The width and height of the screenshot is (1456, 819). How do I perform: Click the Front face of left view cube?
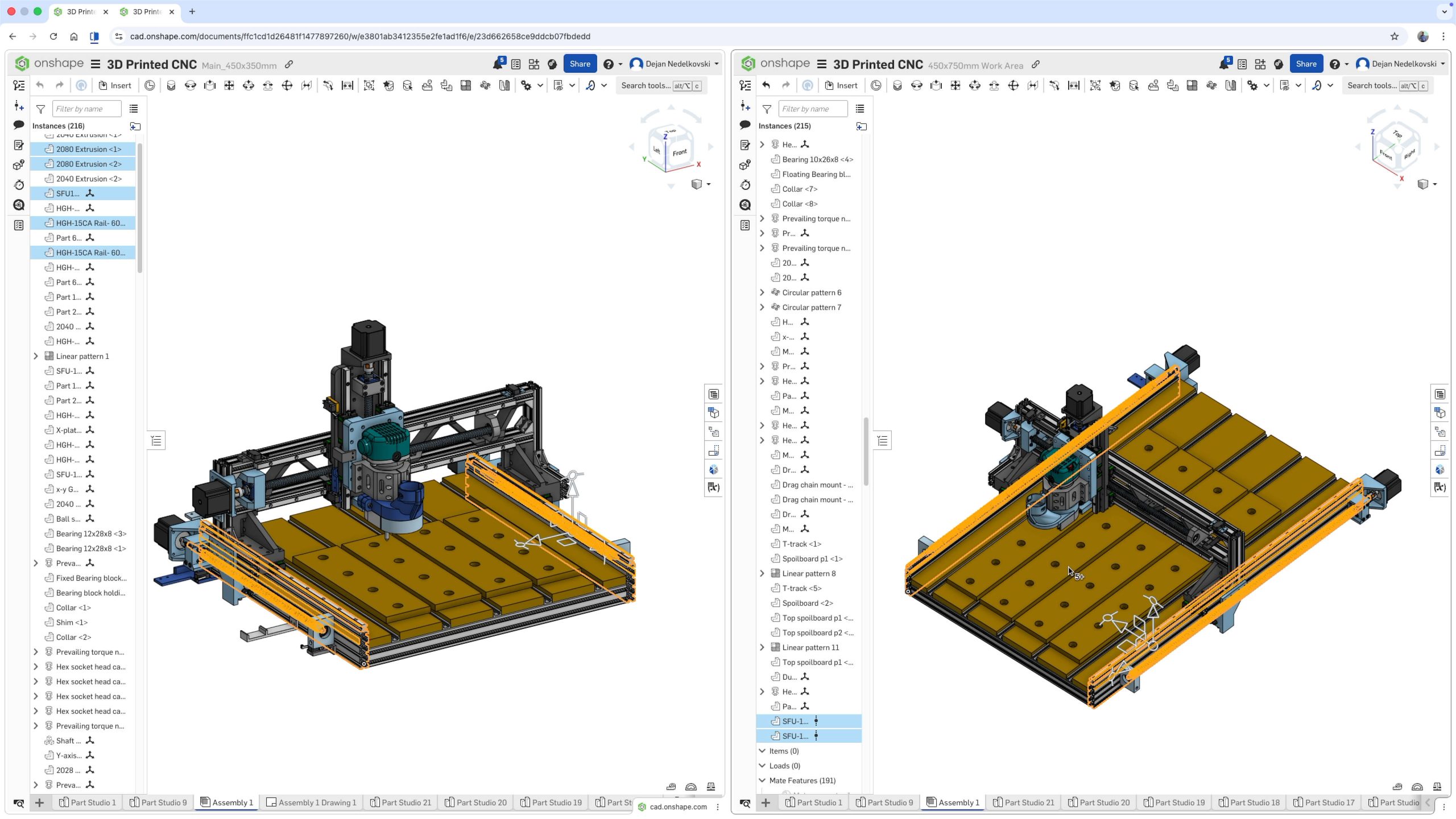pos(679,152)
